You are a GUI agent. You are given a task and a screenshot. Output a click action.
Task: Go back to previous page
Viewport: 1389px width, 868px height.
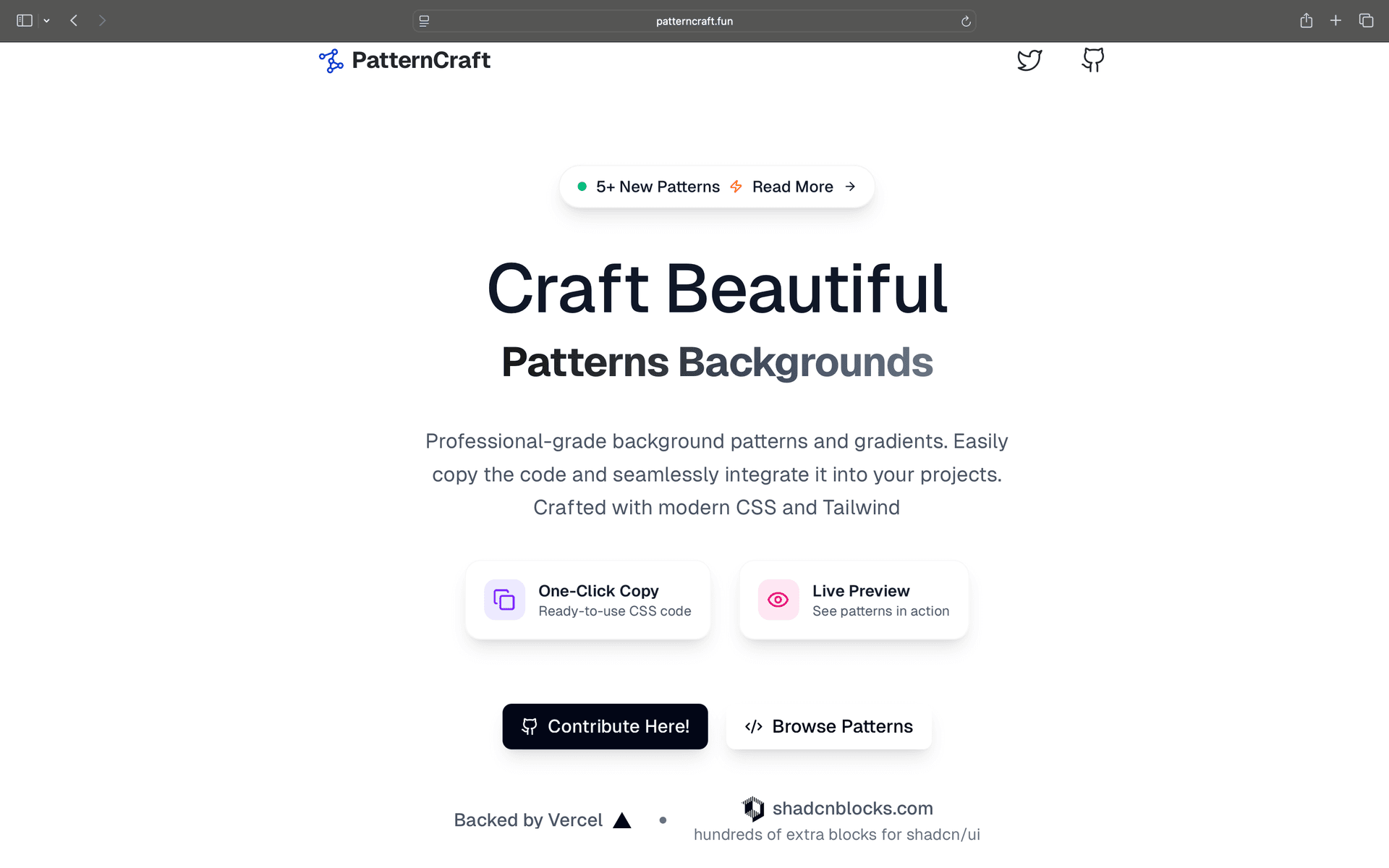point(74,21)
